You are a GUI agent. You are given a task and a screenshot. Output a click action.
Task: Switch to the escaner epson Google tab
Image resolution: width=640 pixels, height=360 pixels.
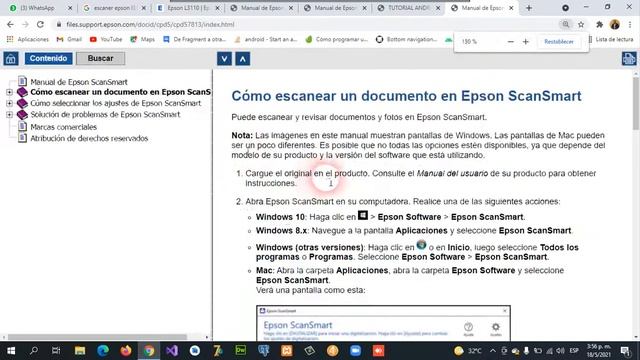point(114,8)
